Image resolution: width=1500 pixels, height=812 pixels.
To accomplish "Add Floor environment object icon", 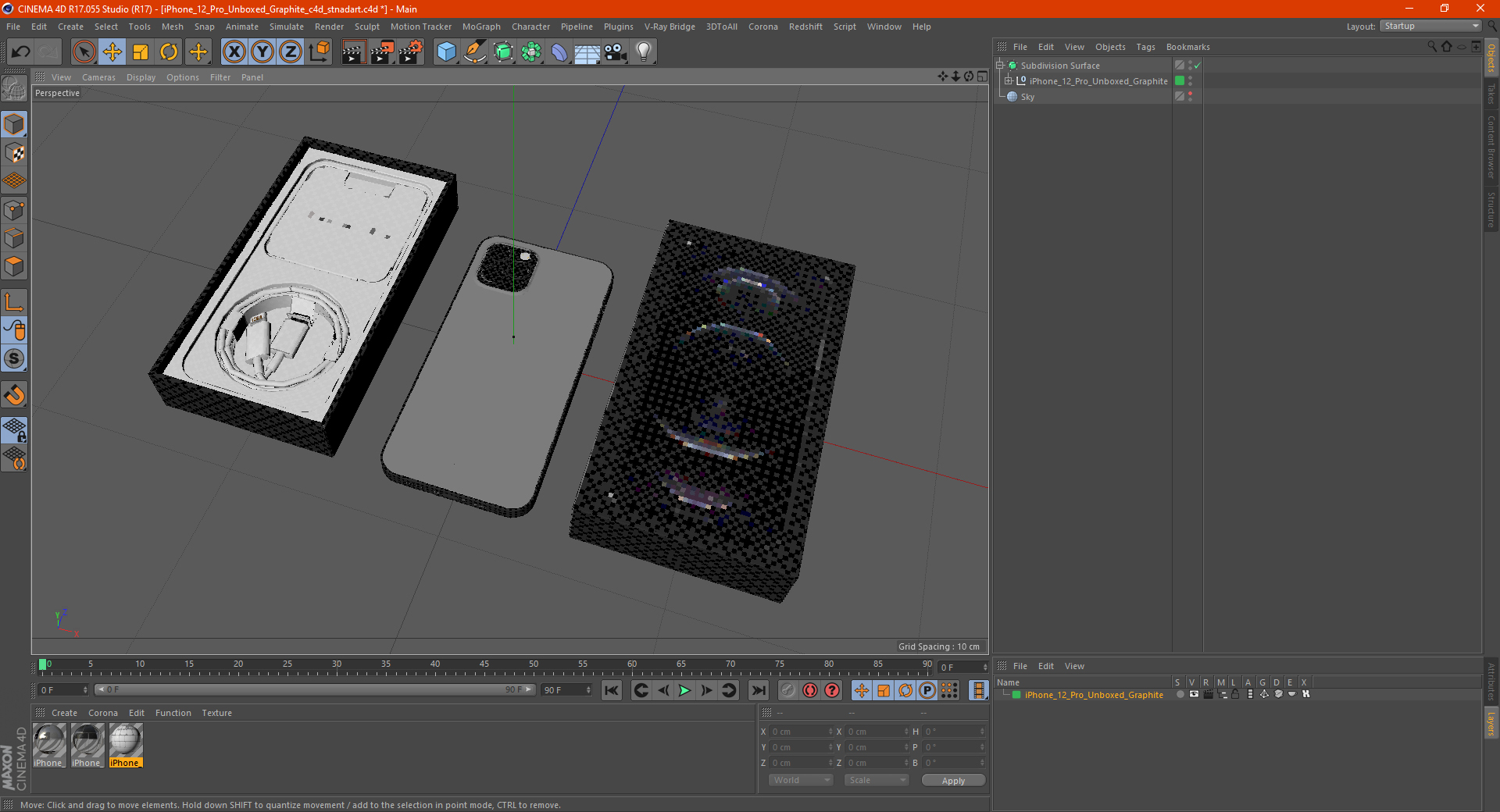I will coord(587,52).
